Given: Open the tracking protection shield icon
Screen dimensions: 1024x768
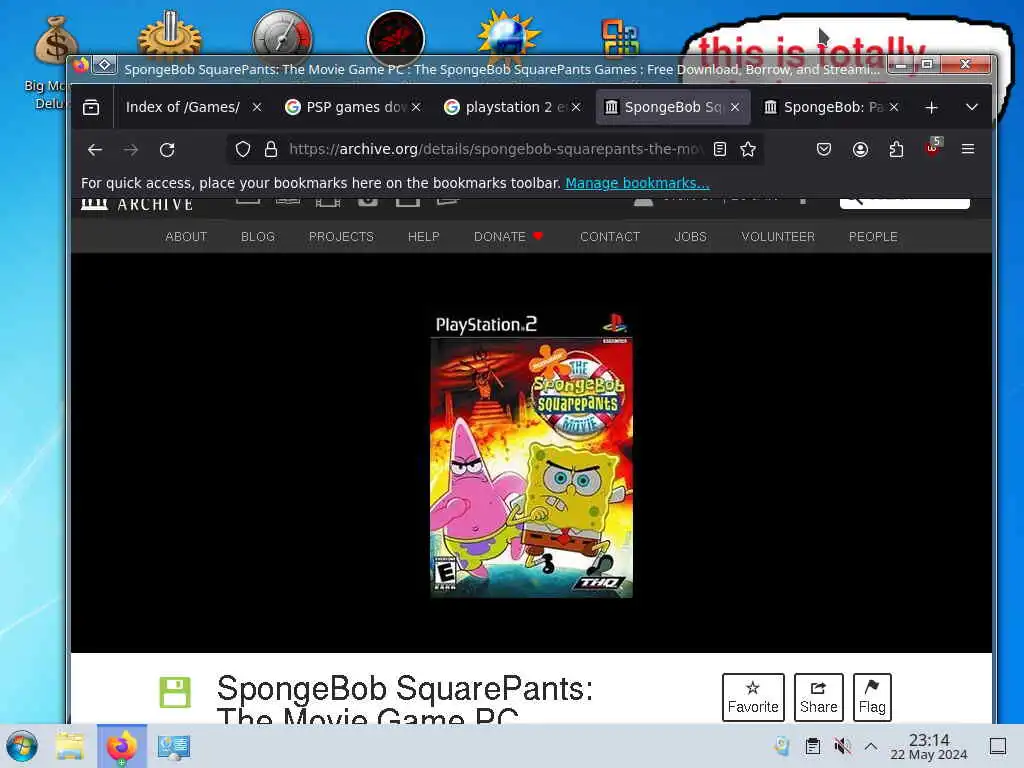Looking at the screenshot, I should [x=243, y=150].
